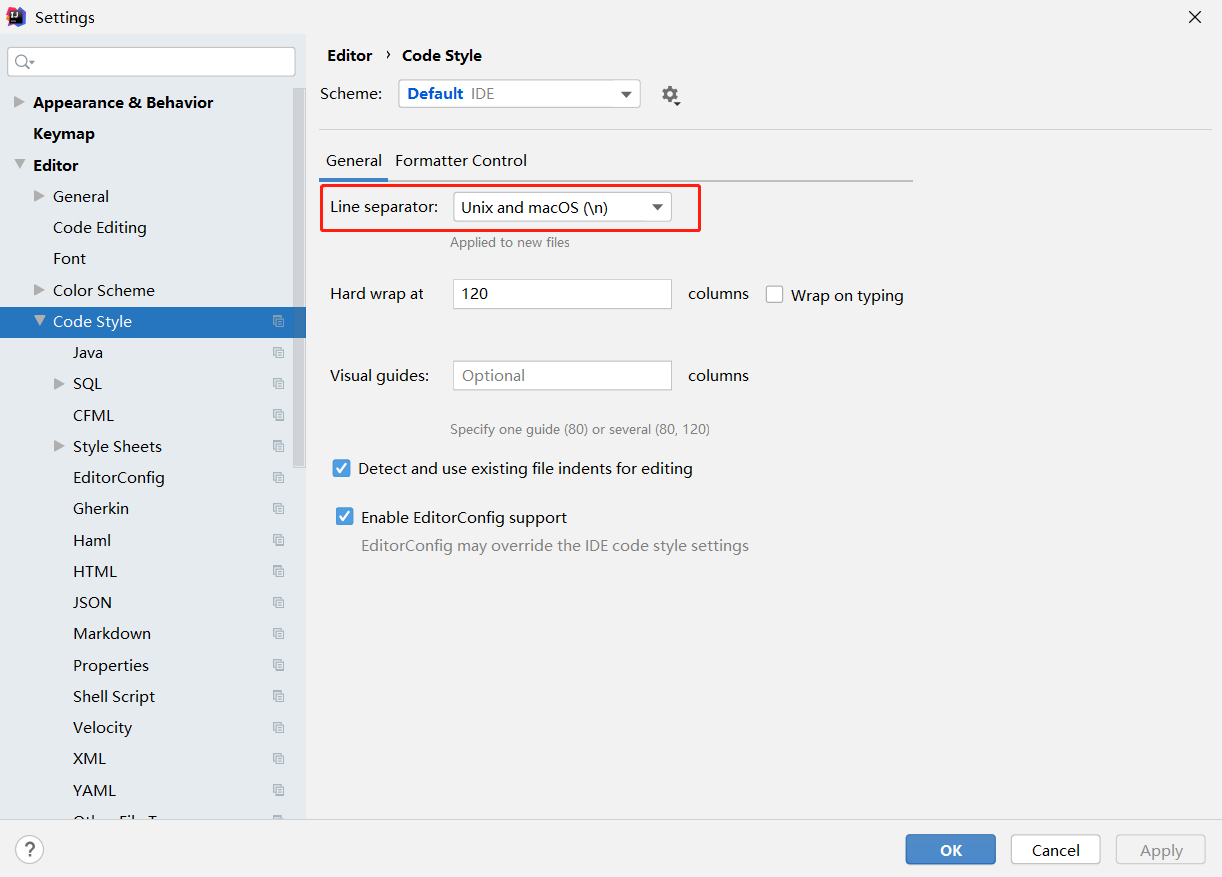Click the Hard wrap at field

click(562, 294)
